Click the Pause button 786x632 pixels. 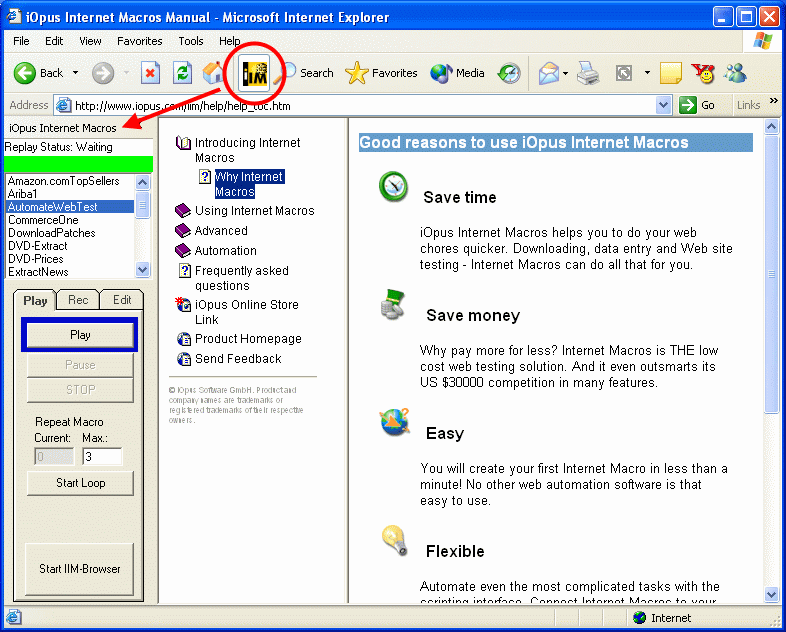80,364
